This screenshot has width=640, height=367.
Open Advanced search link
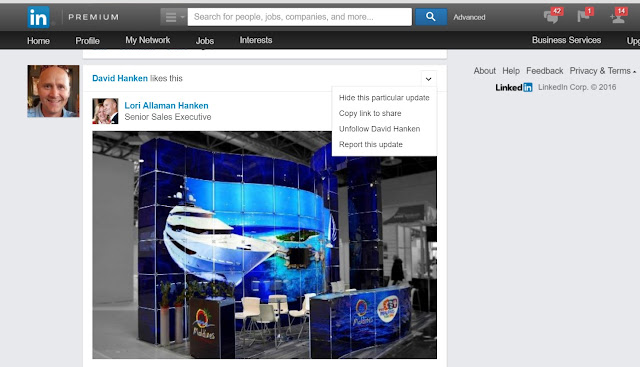click(469, 17)
